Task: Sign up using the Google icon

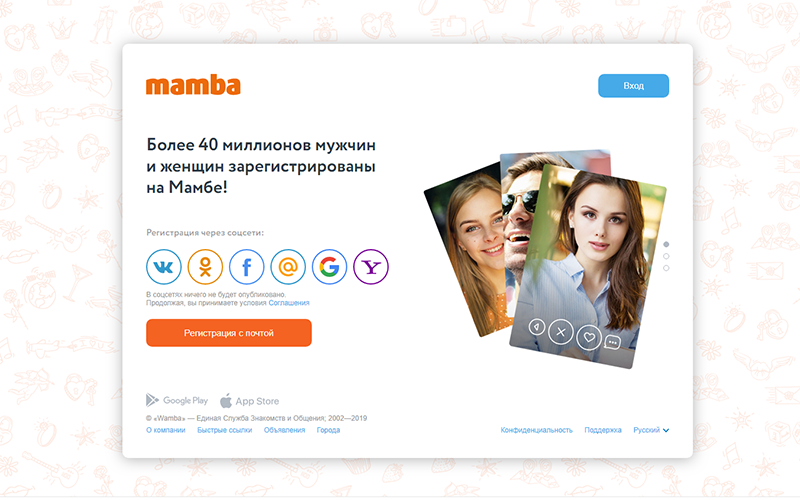Action: point(329,266)
